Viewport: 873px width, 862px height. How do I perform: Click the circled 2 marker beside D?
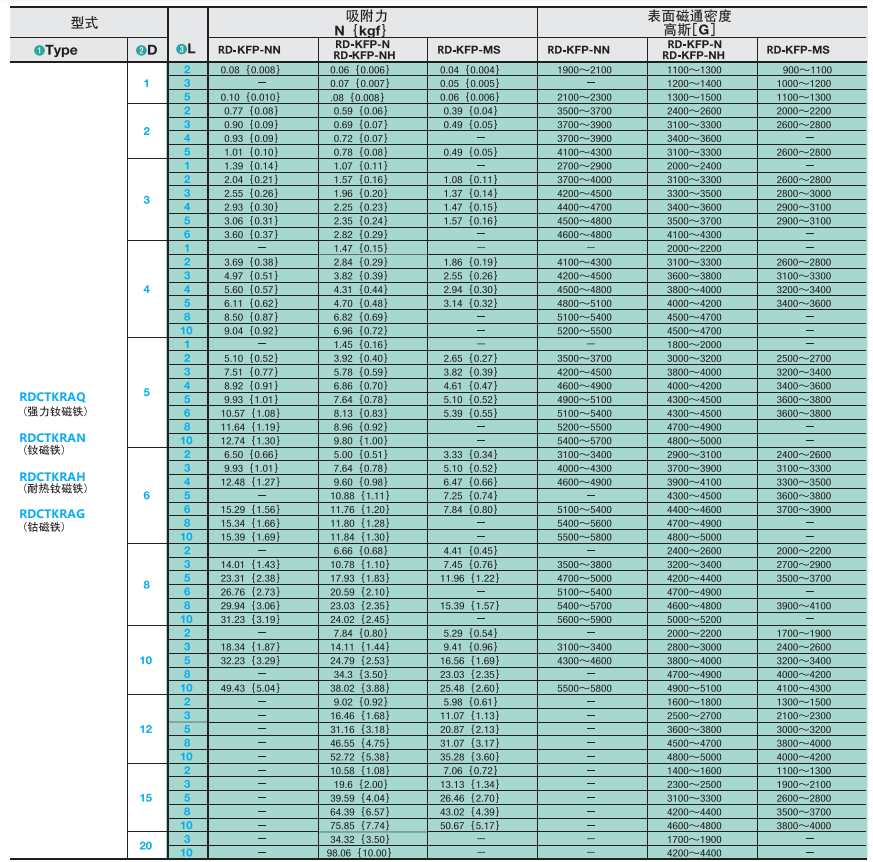[141, 50]
